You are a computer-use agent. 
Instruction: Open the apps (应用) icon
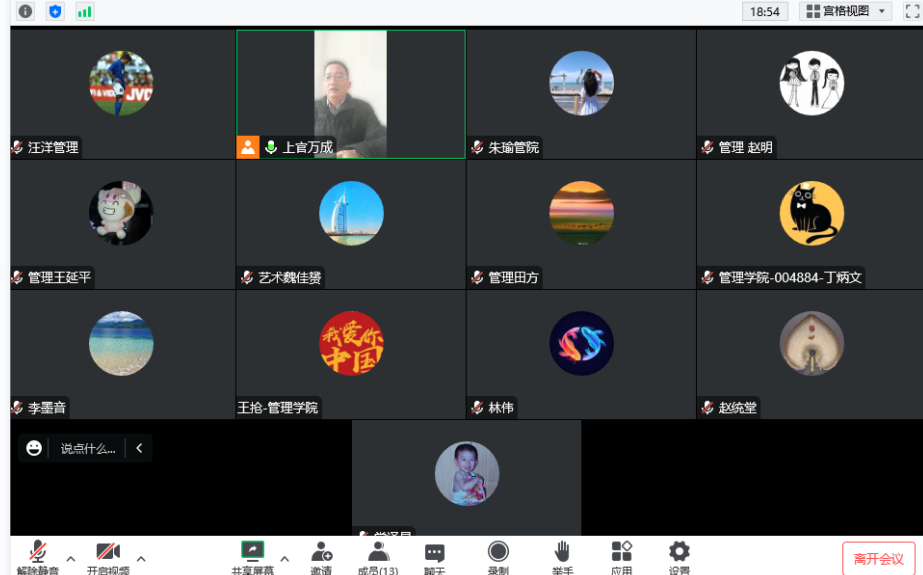coord(621,554)
